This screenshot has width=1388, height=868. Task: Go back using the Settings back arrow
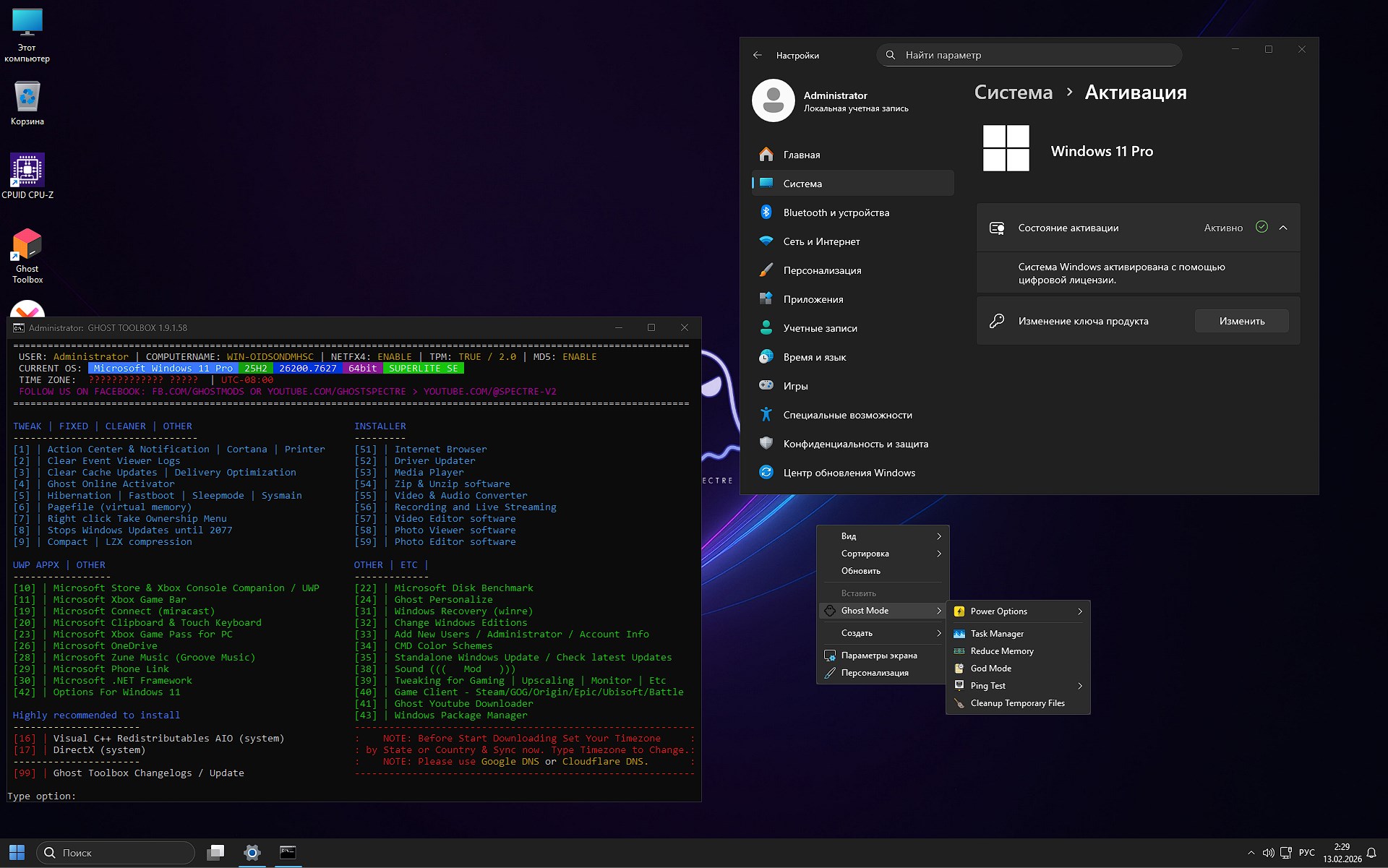pyautogui.click(x=758, y=55)
